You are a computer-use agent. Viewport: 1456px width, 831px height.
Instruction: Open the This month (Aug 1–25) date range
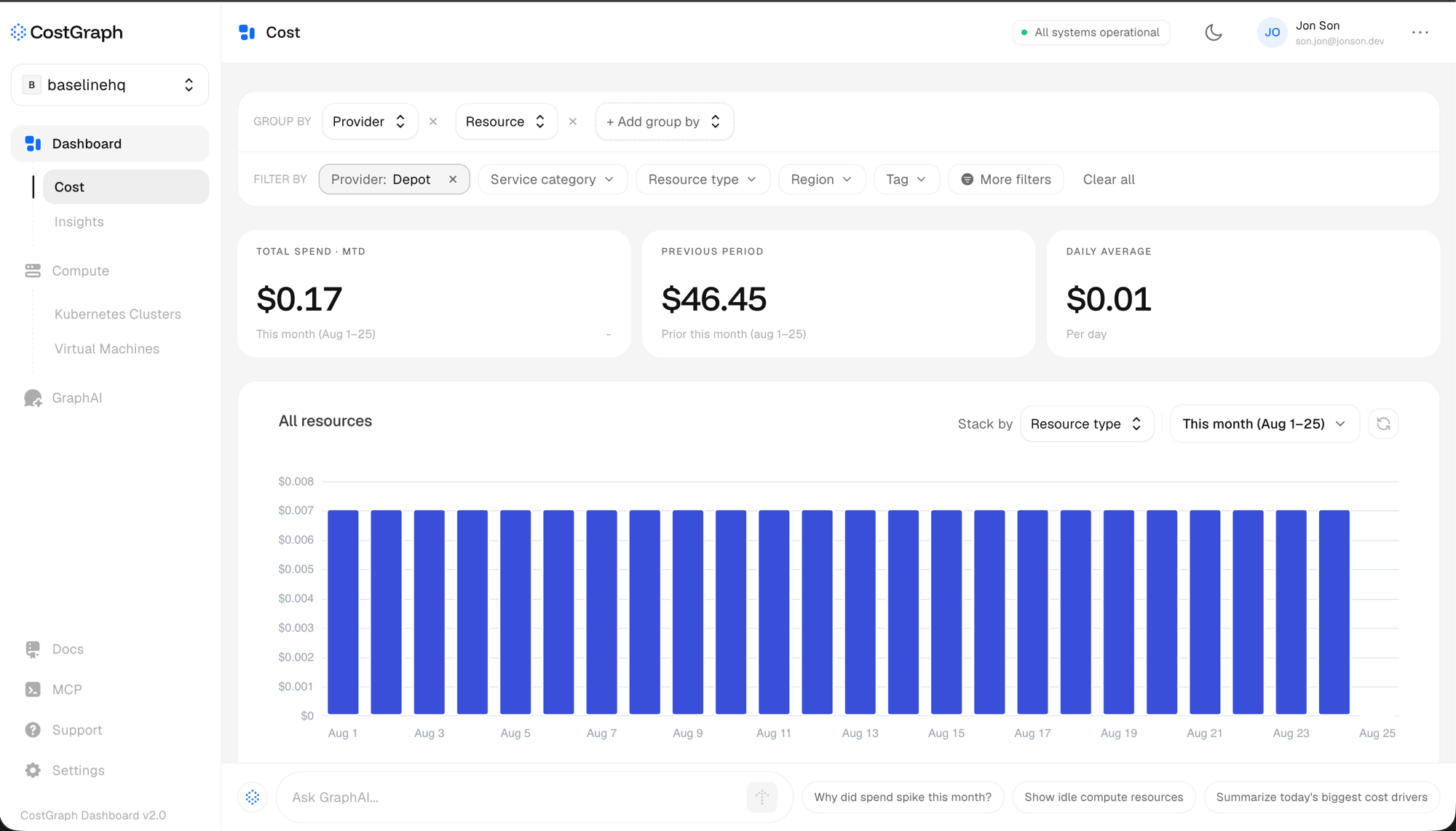point(1265,424)
